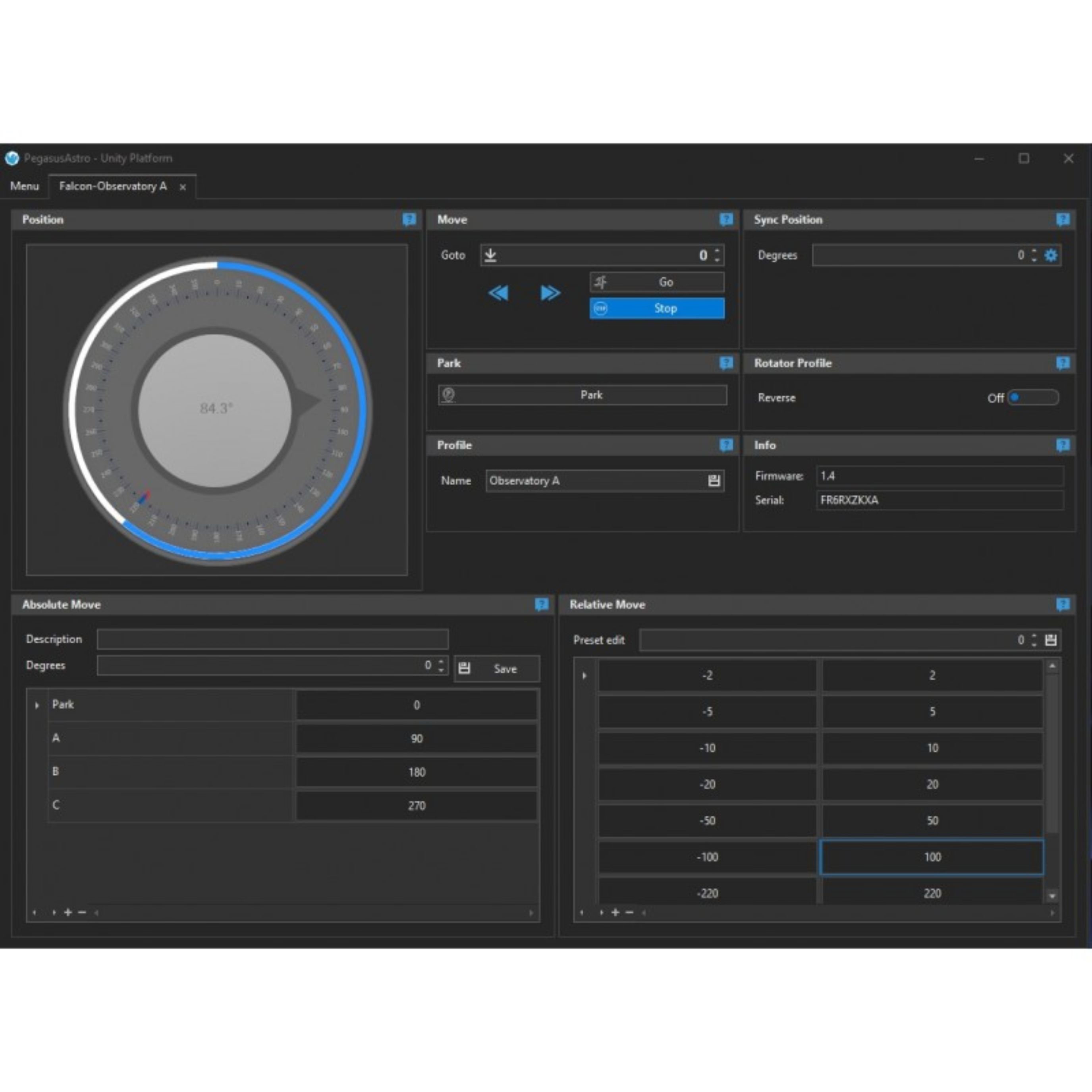Remove a row in the Relative Move list
This screenshot has width=1092, height=1092.
[x=630, y=912]
